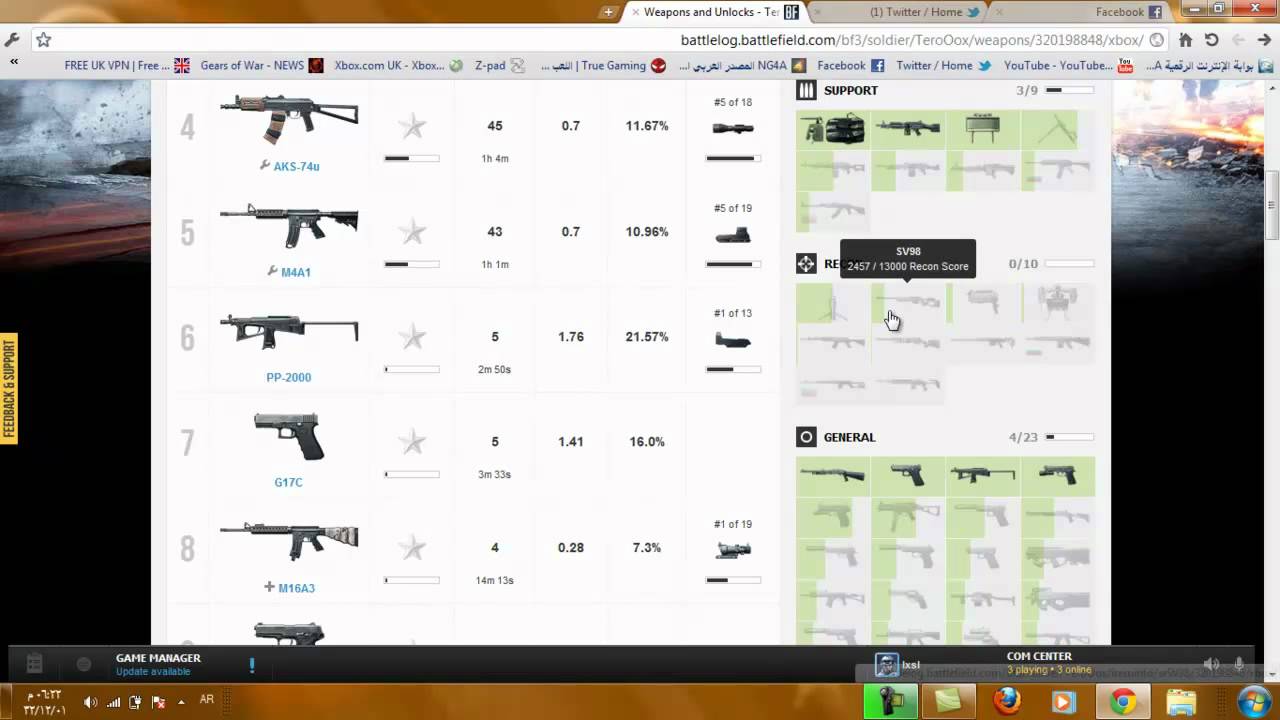Select the shotgun unlock under General
The height and width of the screenshot is (720, 1280).
click(833, 476)
